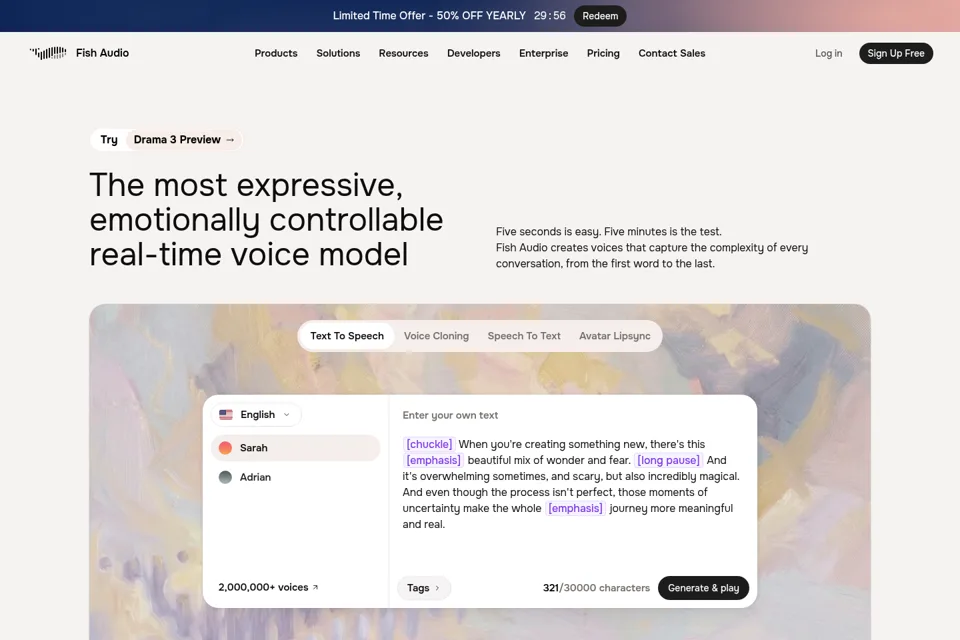Open the Products menu
960x640 pixels.
276,53
